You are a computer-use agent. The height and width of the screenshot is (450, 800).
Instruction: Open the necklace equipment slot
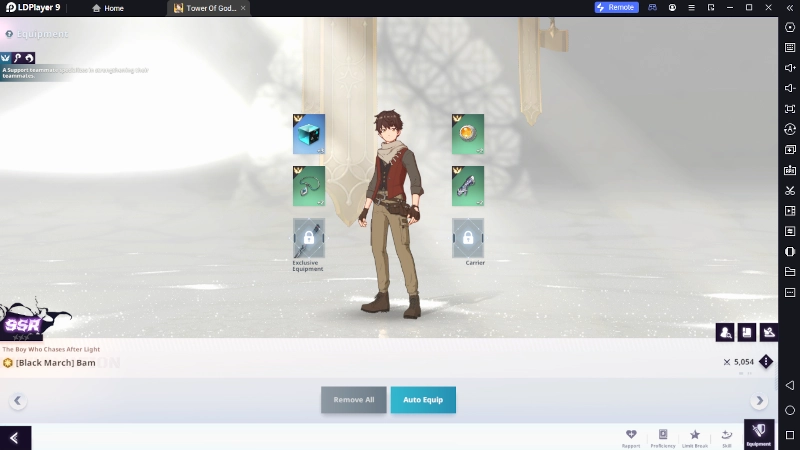point(309,186)
